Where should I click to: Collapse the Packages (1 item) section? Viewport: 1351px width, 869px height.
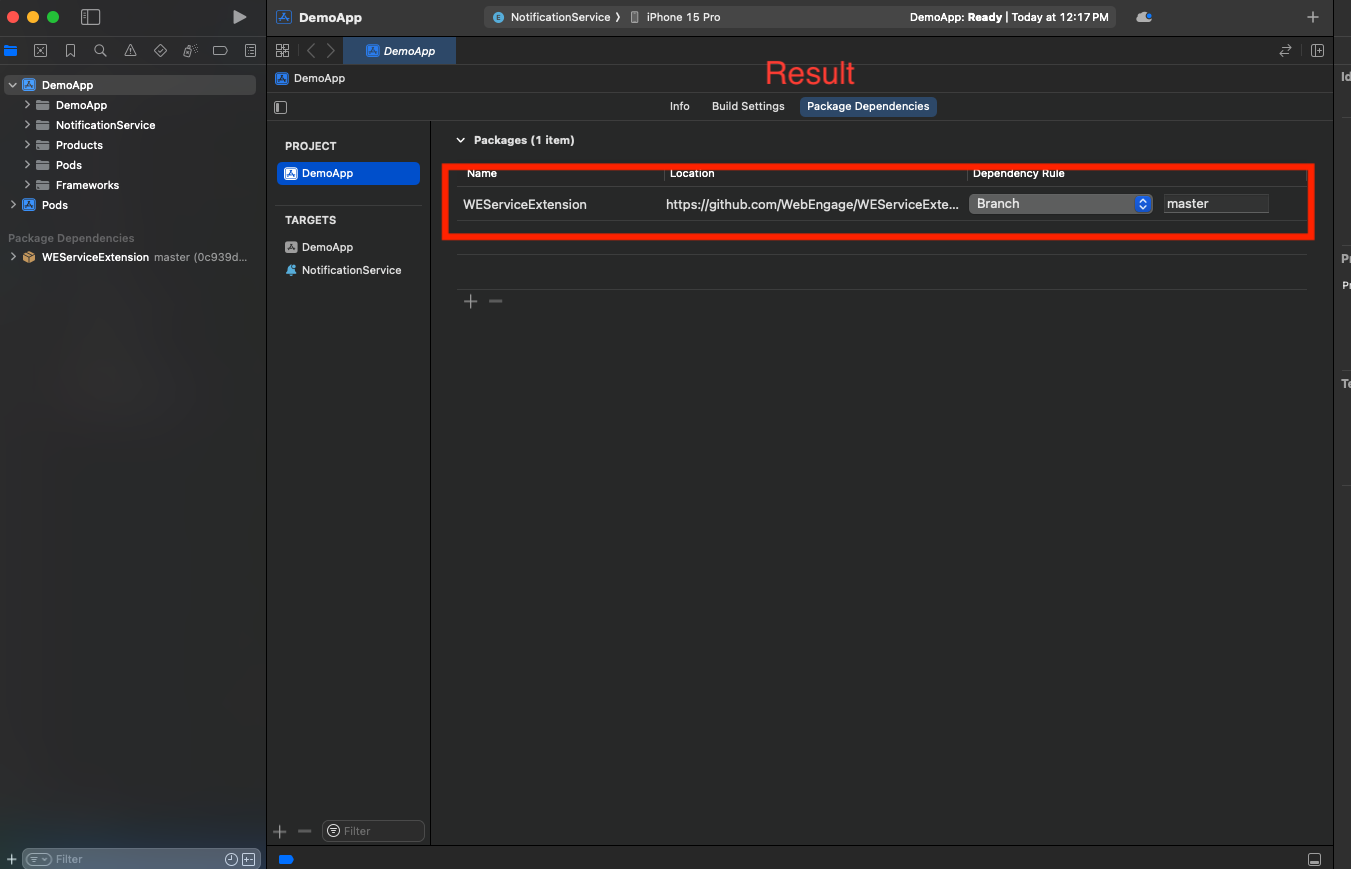point(461,140)
